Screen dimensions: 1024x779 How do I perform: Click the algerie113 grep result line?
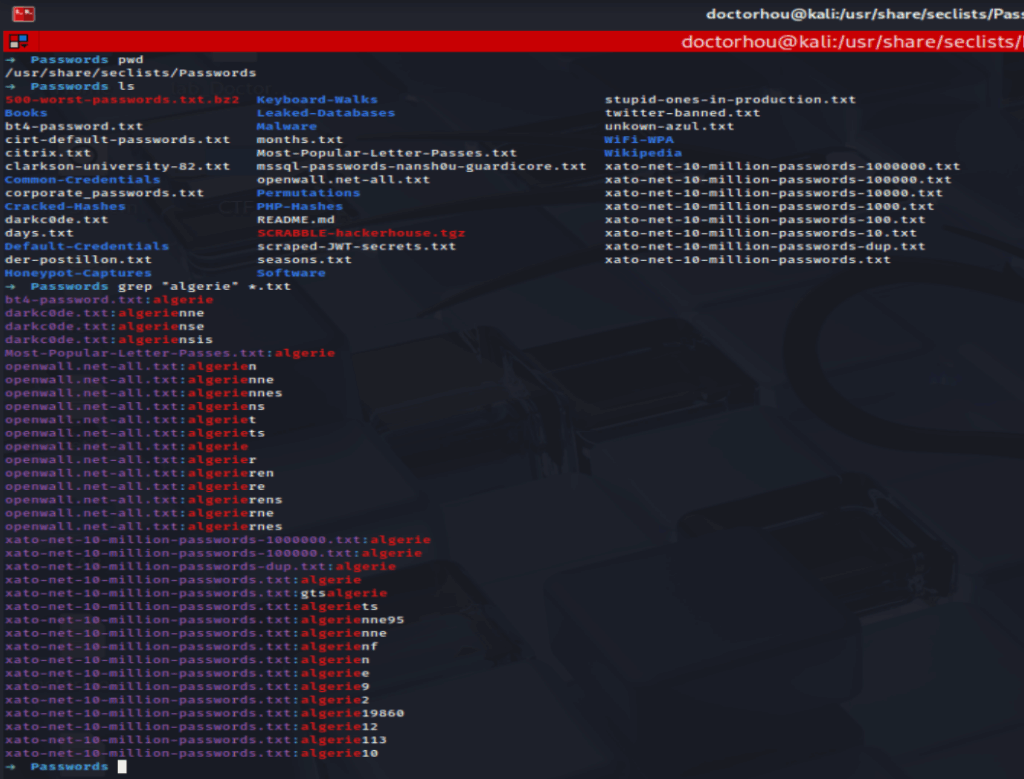[x=196, y=740]
